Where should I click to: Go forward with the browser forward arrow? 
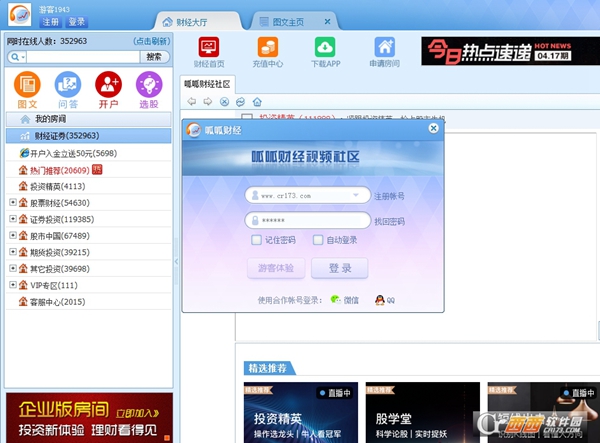tap(208, 101)
